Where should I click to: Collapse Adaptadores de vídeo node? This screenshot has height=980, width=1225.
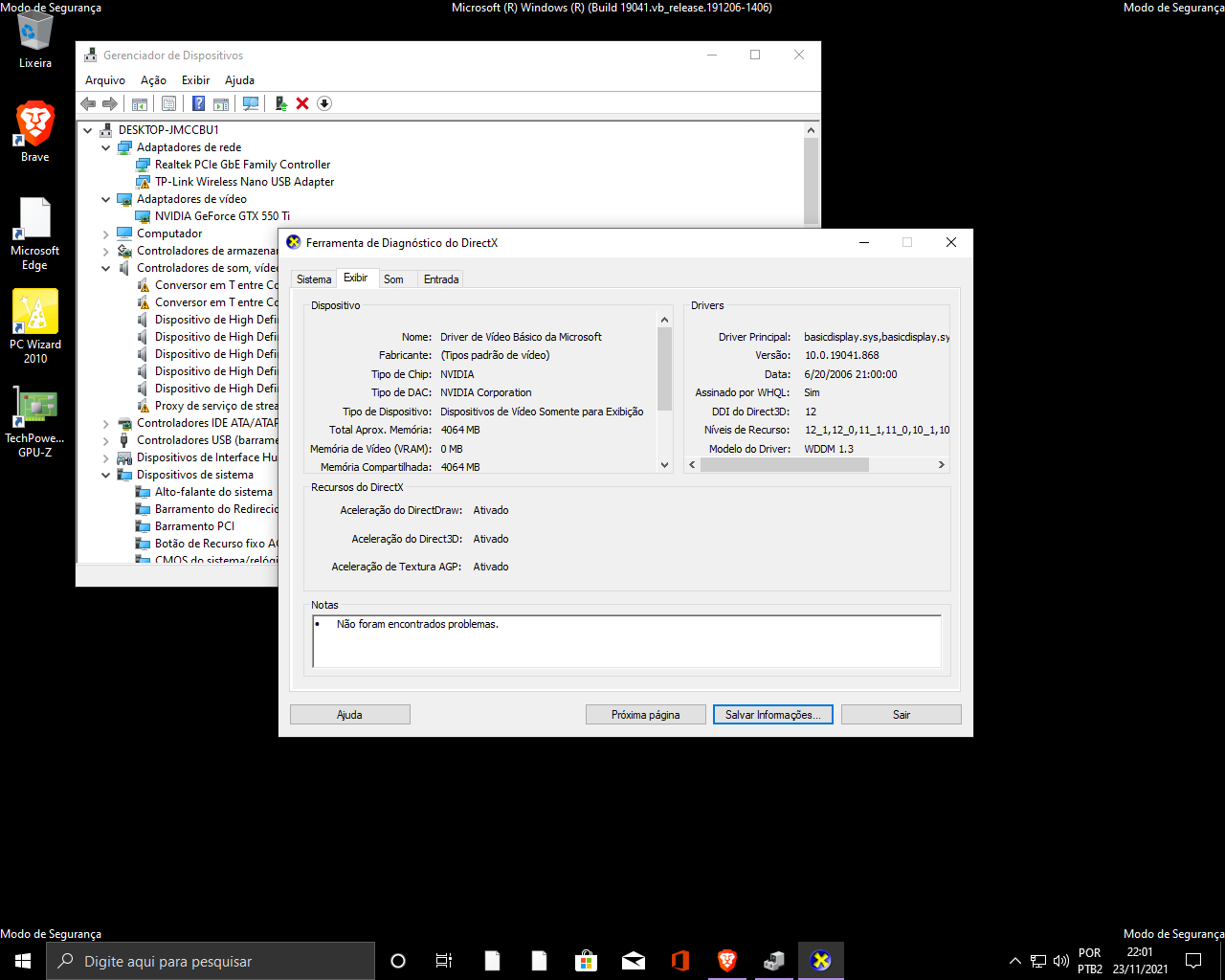click(105, 199)
